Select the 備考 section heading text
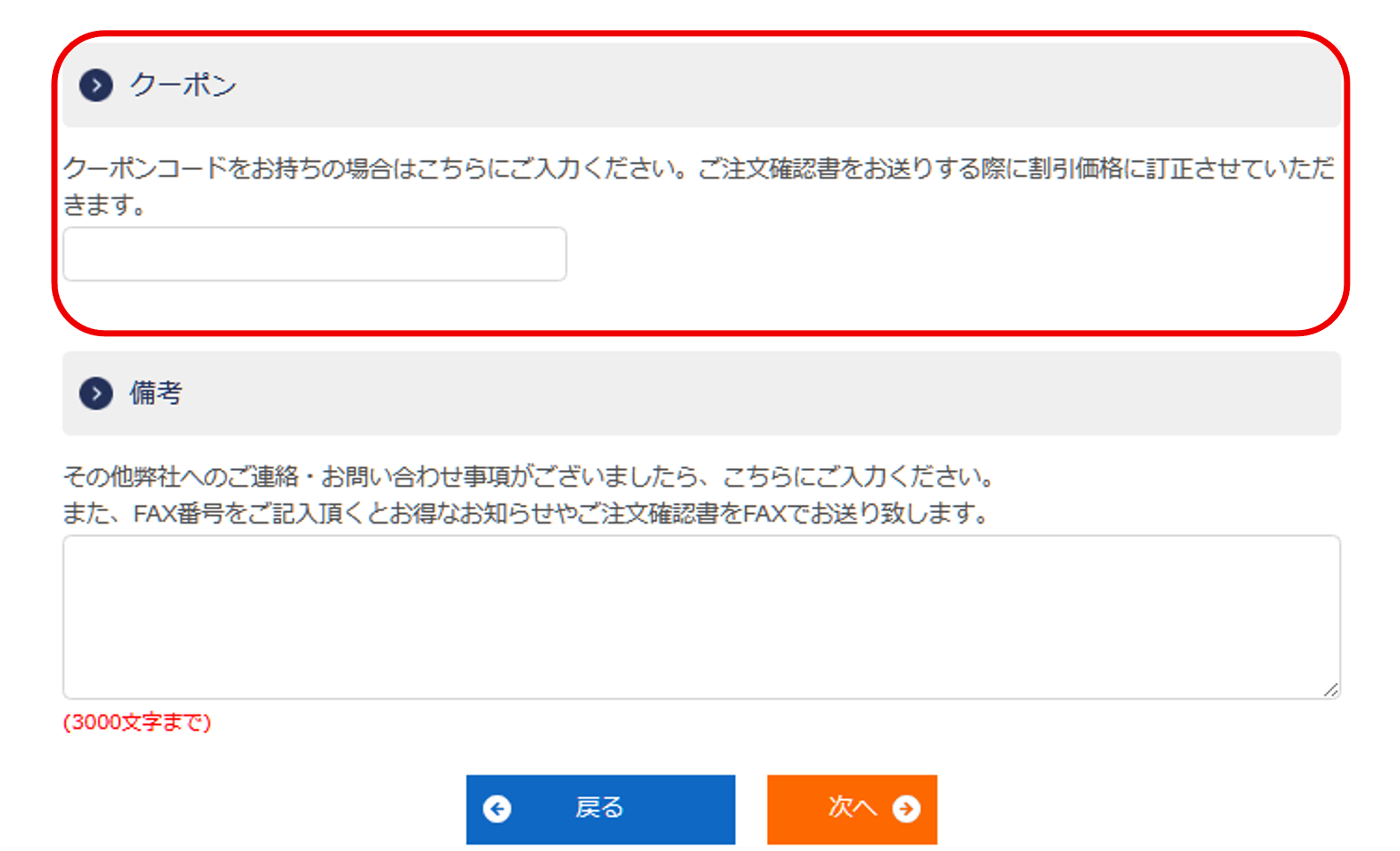 [x=156, y=393]
